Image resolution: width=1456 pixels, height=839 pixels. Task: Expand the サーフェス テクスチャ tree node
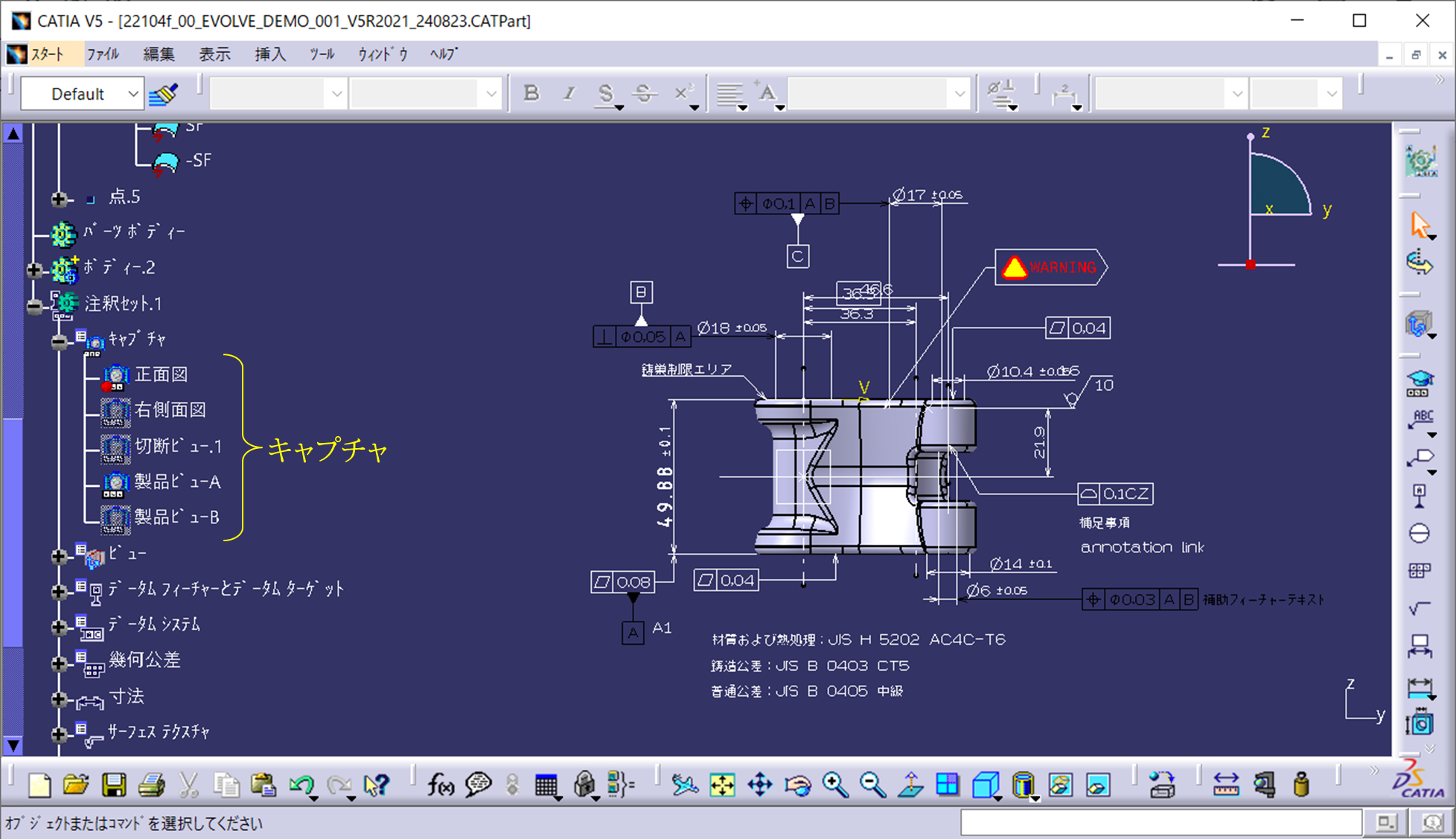click(x=60, y=734)
